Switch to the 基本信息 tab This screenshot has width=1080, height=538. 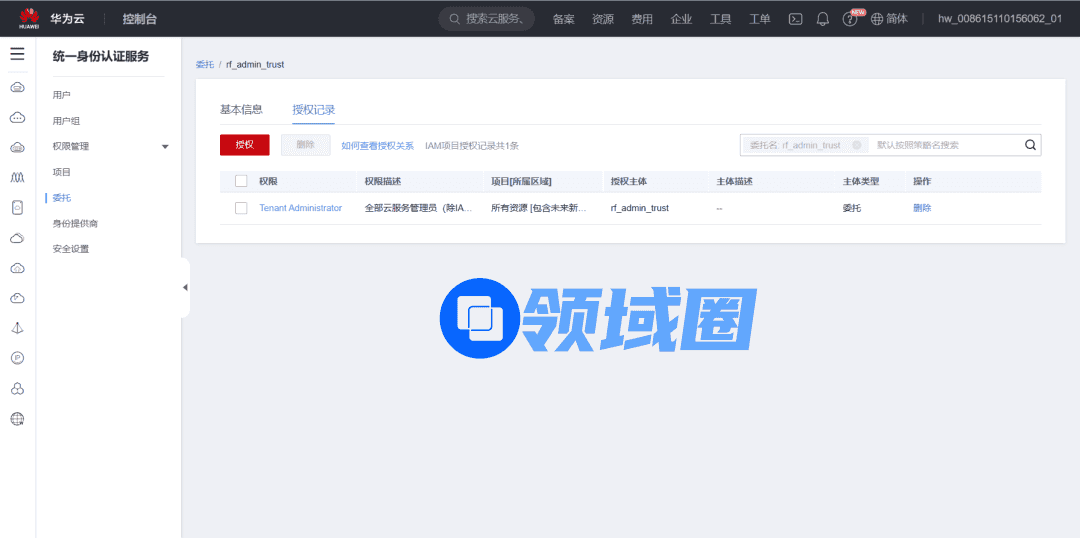(x=241, y=109)
